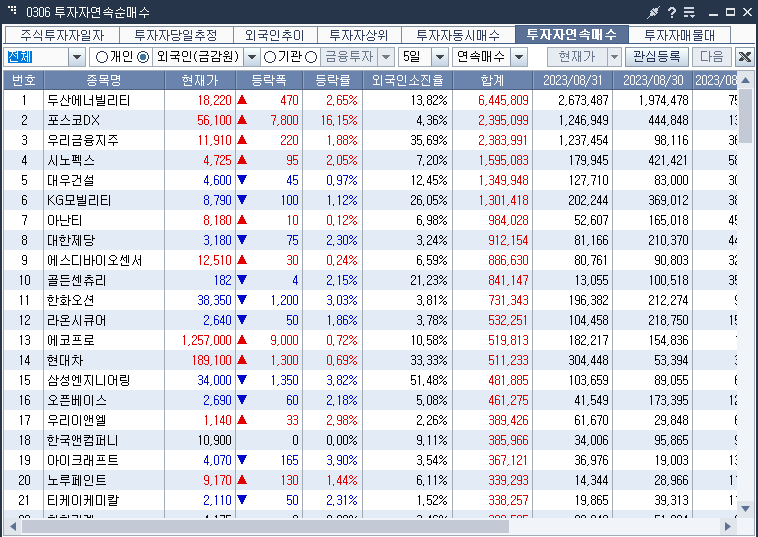Click 두산에너빌리티 total 6,445,809
Viewport: 758px width, 537px height.
[x=503, y=101]
